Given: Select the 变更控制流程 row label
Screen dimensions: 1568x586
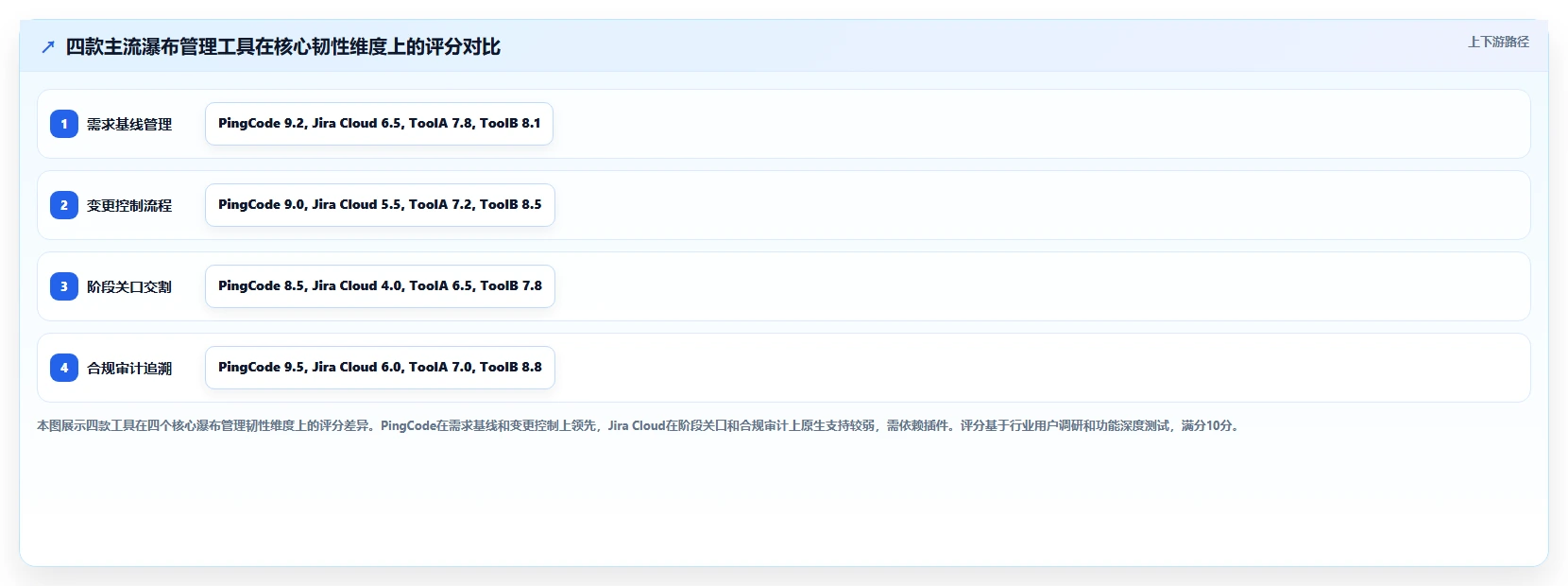Looking at the screenshot, I should click(129, 205).
